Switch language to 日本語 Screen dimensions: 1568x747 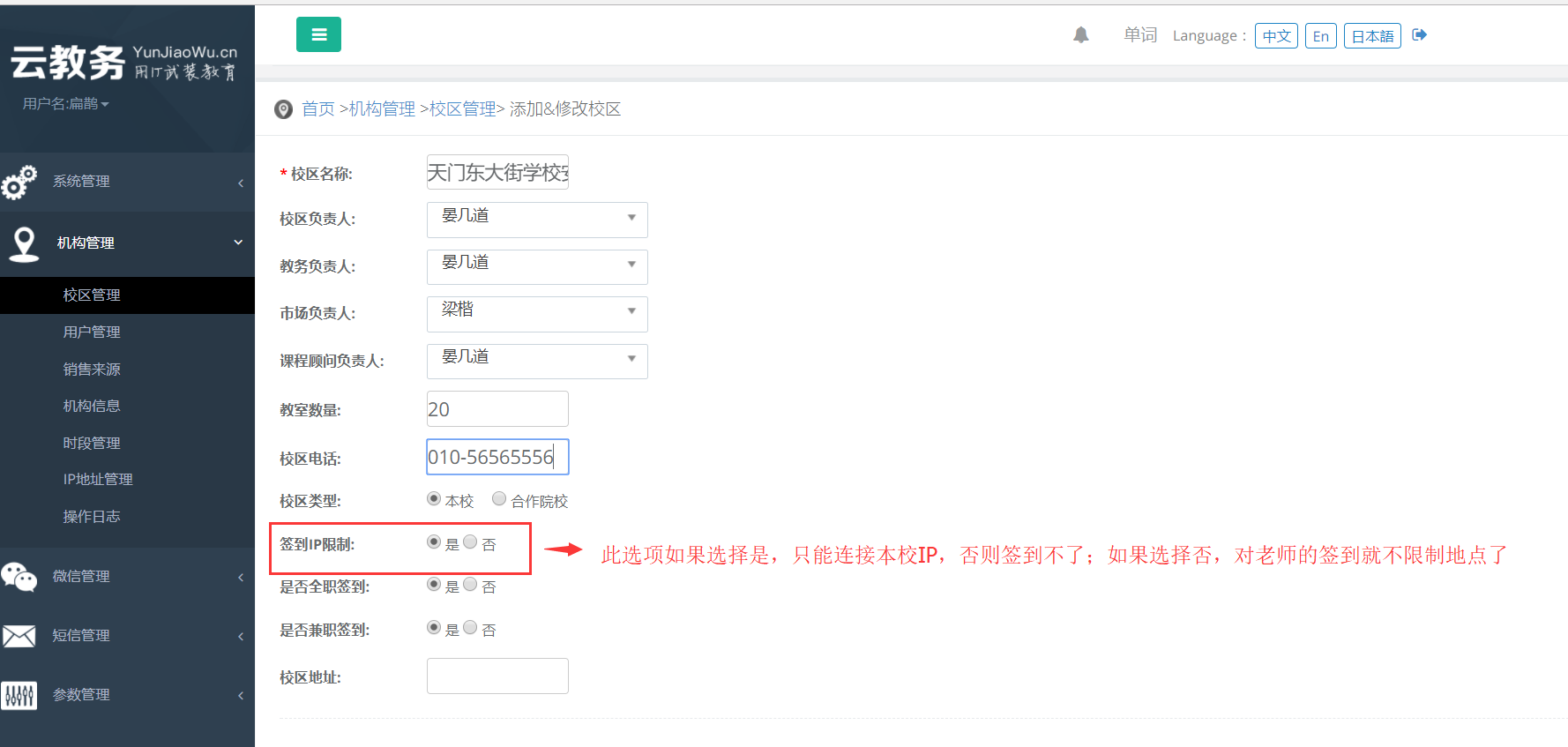pyautogui.click(x=1371, y=36)
